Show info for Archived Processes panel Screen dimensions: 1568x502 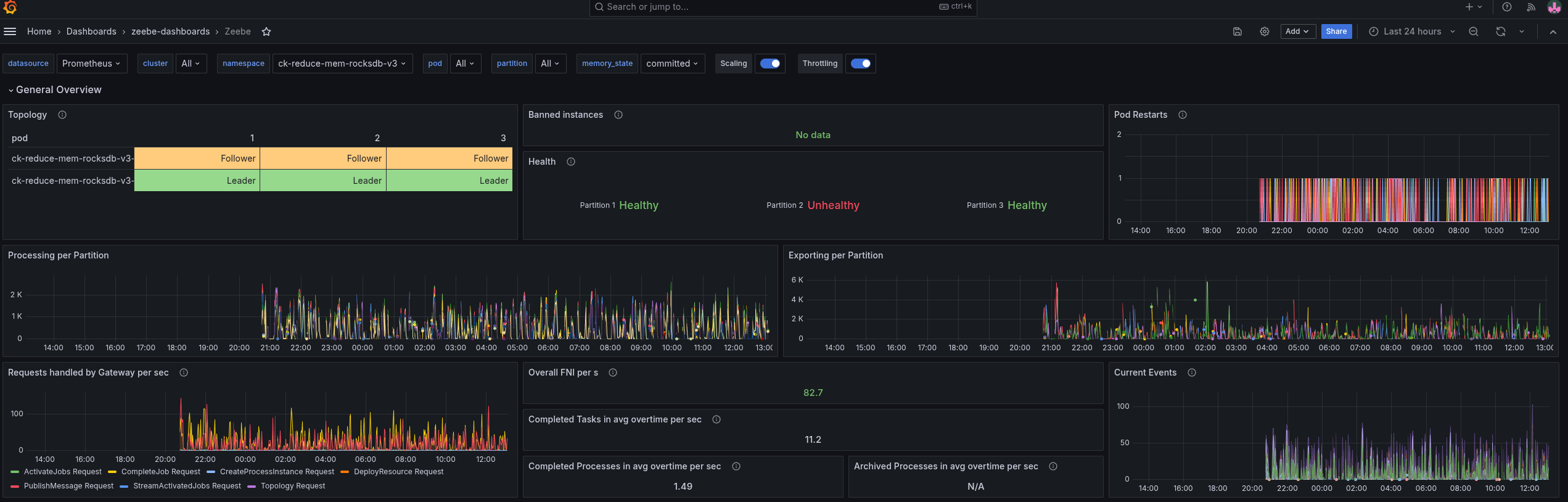tap(1053, 466)
